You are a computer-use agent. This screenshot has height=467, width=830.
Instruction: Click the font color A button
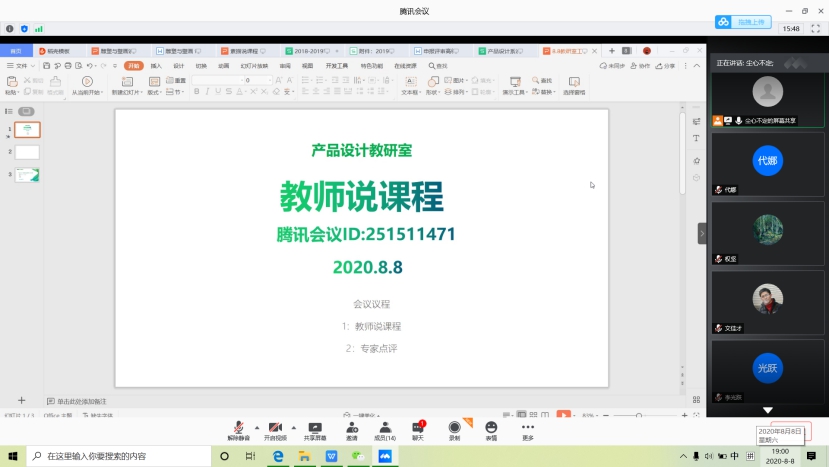click(x=240, y=92)
